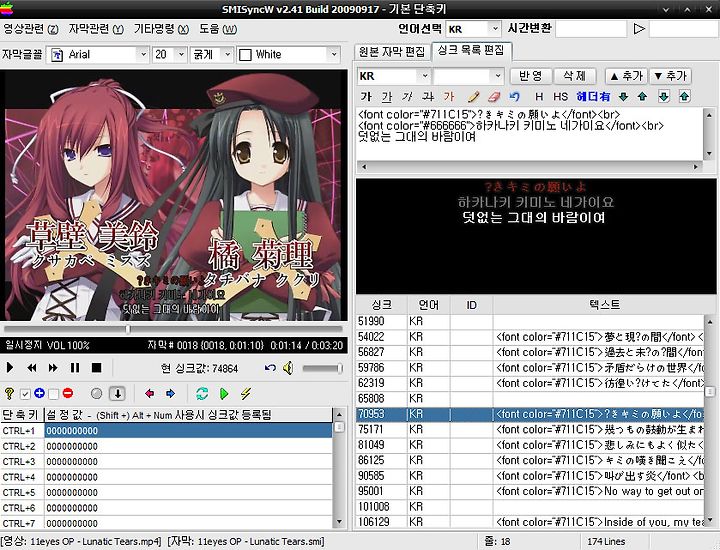Click the red minus circle icon
Screen dimensions: 720x550
[68, 393]
